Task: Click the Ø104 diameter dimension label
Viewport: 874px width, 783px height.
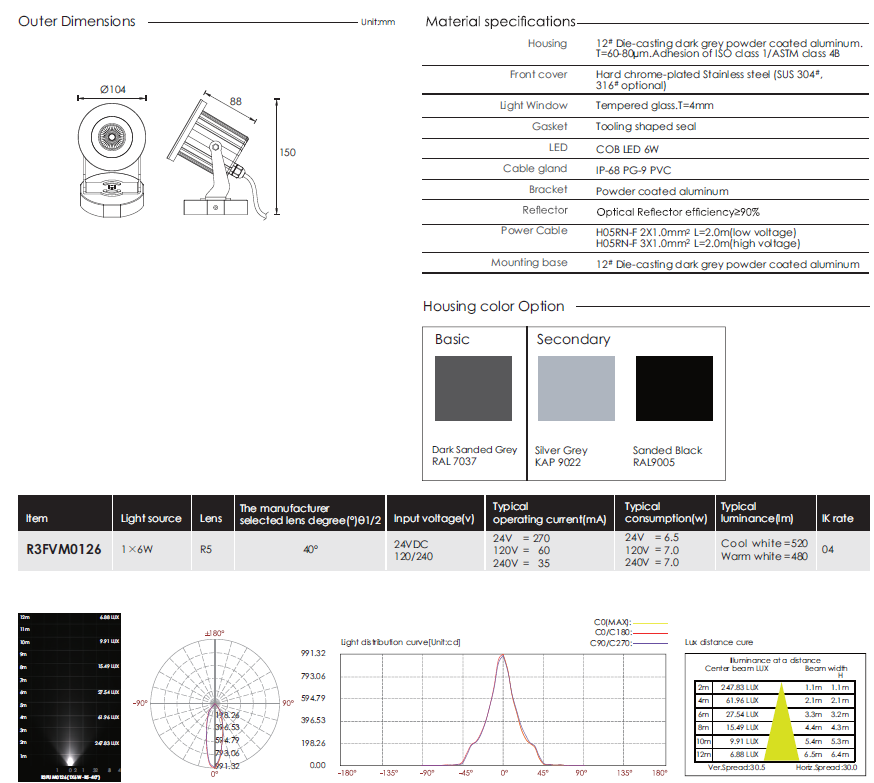Action: (x=112, y=90)
